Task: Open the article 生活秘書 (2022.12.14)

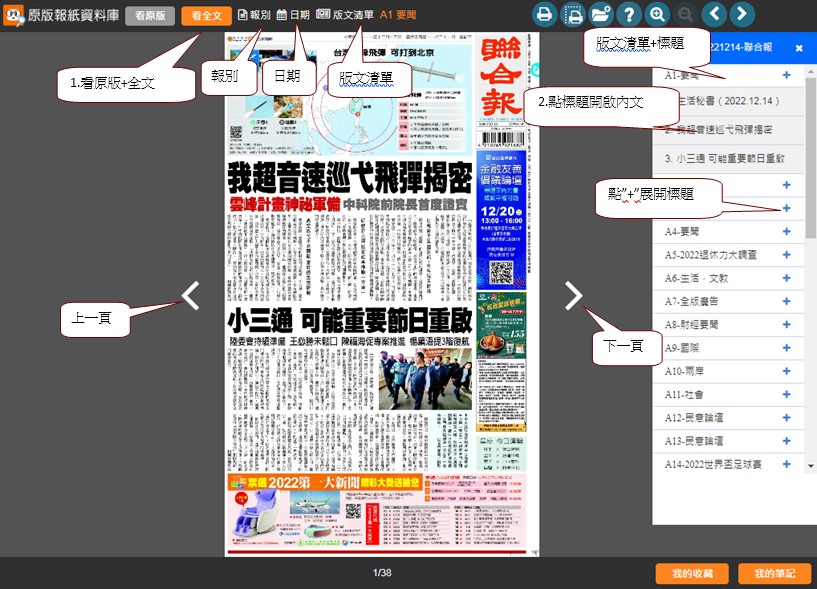Action: 728,101
